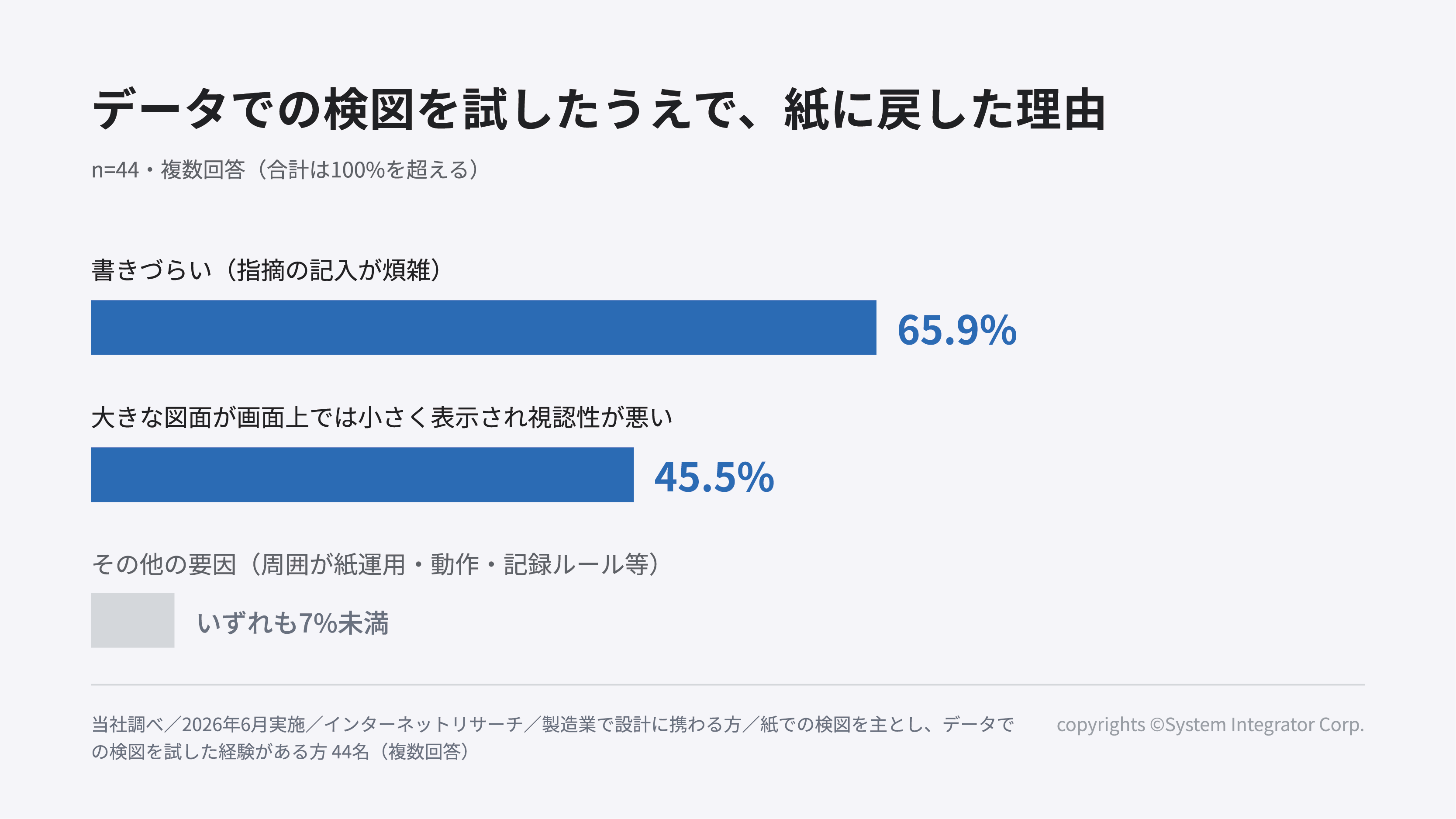Click 合計は100%を超える in subtitle
The width and height of the screenshot is (1456, 819).
[367, 169]
